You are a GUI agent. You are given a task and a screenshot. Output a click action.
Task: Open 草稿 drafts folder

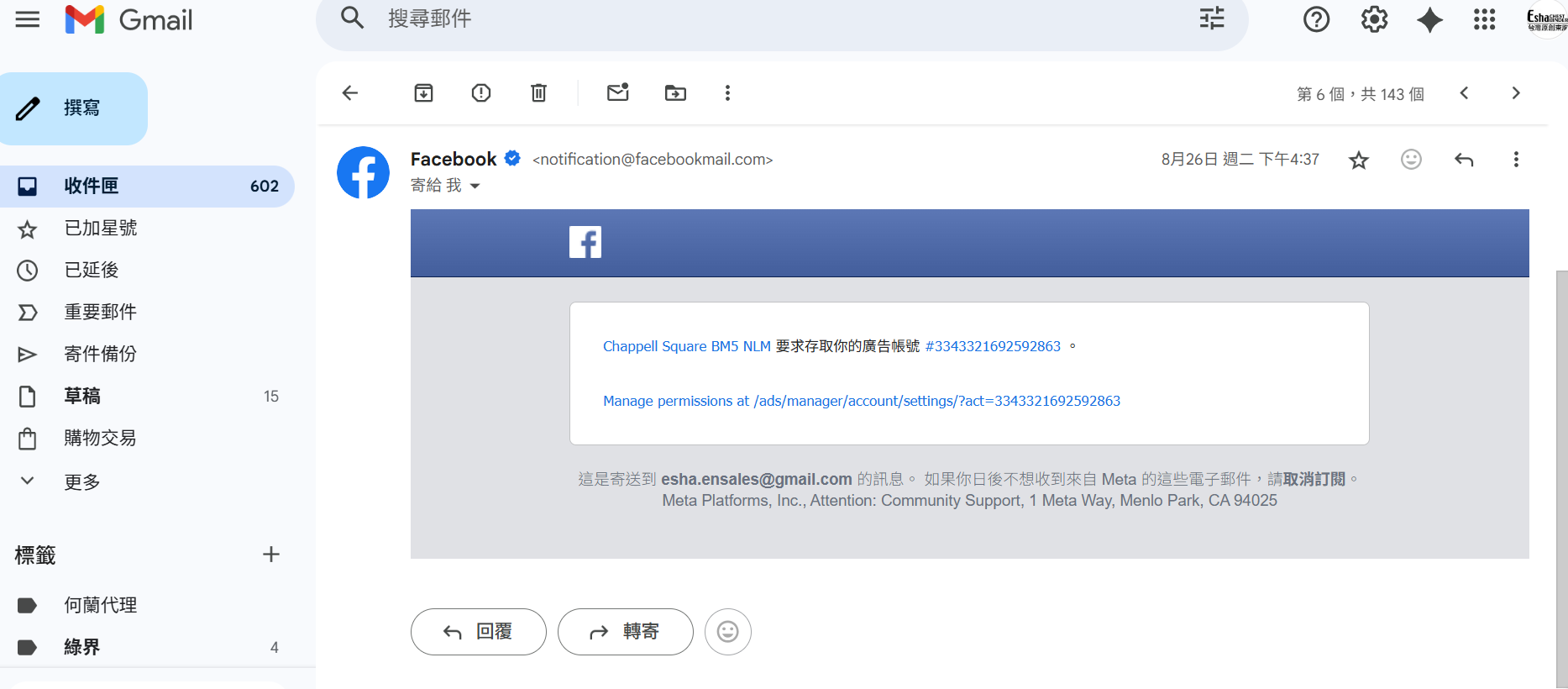147,397
